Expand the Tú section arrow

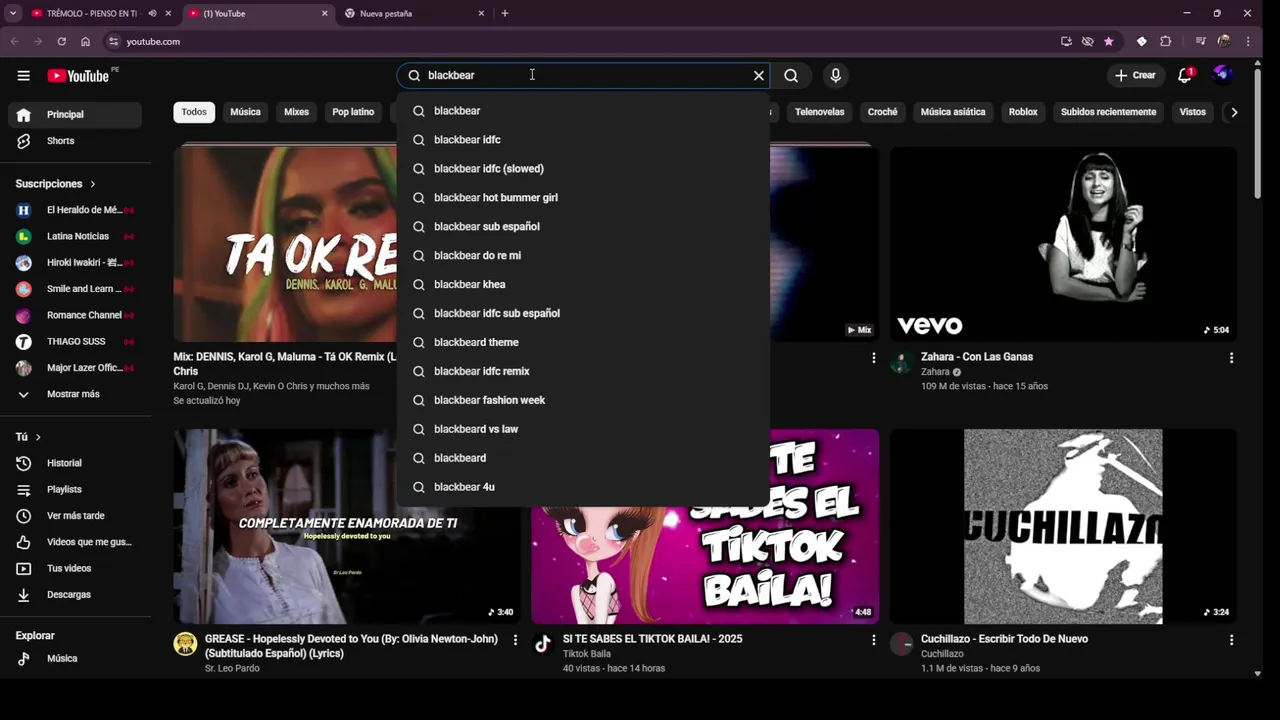click(x=38, y=437)
